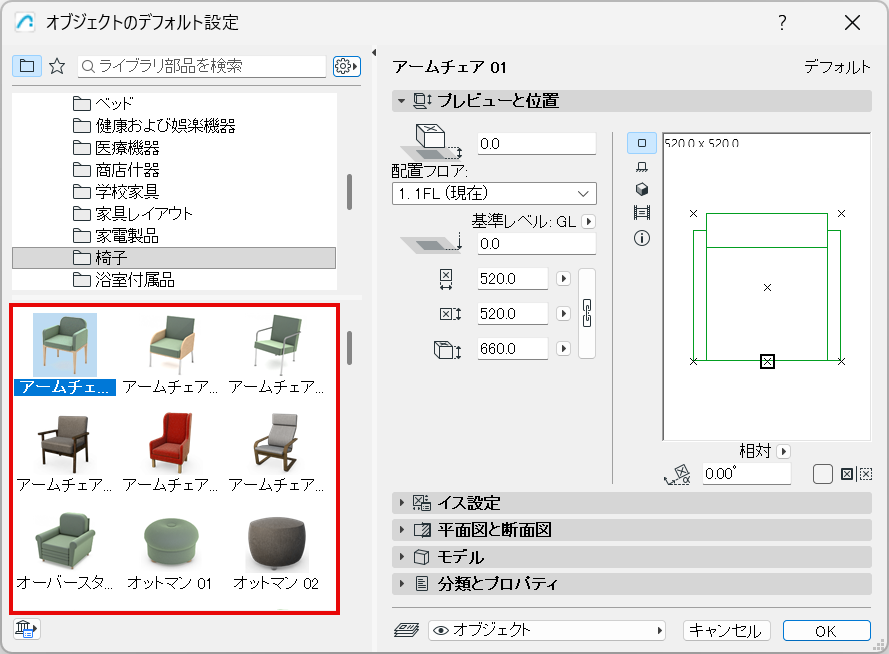Click the folder tree scrollbar
This screenshot has height=654, width=889.
[x=349, y=192]
